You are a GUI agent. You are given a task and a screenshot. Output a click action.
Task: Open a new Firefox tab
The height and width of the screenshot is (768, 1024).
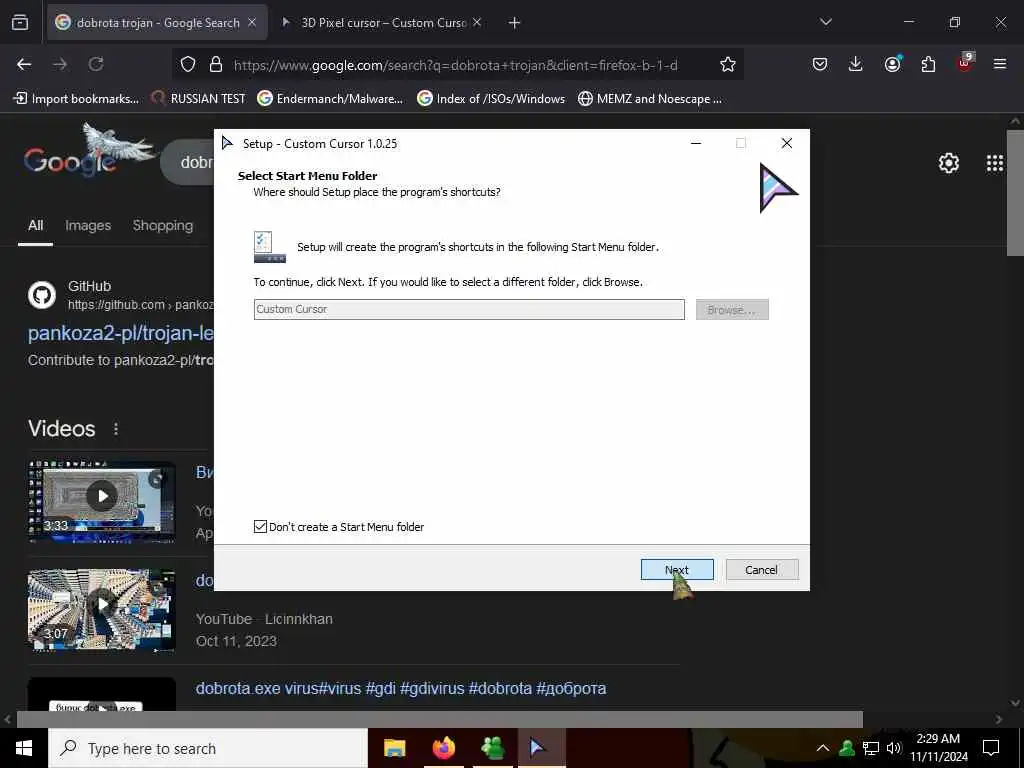point(514,23)
